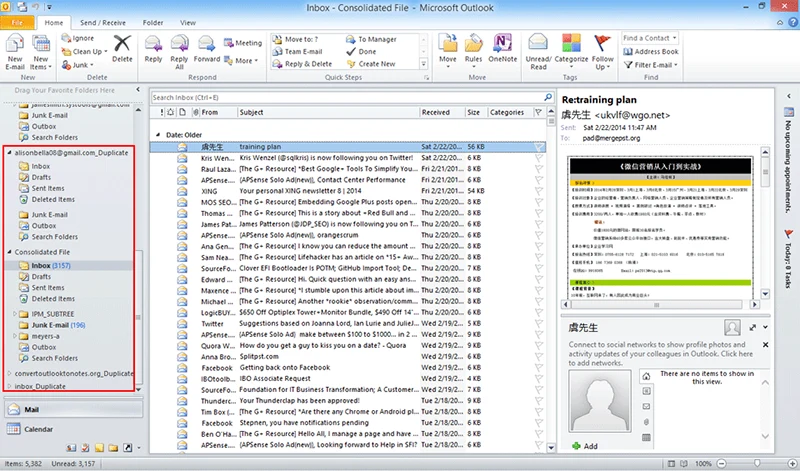Flag the 'Getting back onto Facebook' email
The image size is (800, 471).
(538, 368)
